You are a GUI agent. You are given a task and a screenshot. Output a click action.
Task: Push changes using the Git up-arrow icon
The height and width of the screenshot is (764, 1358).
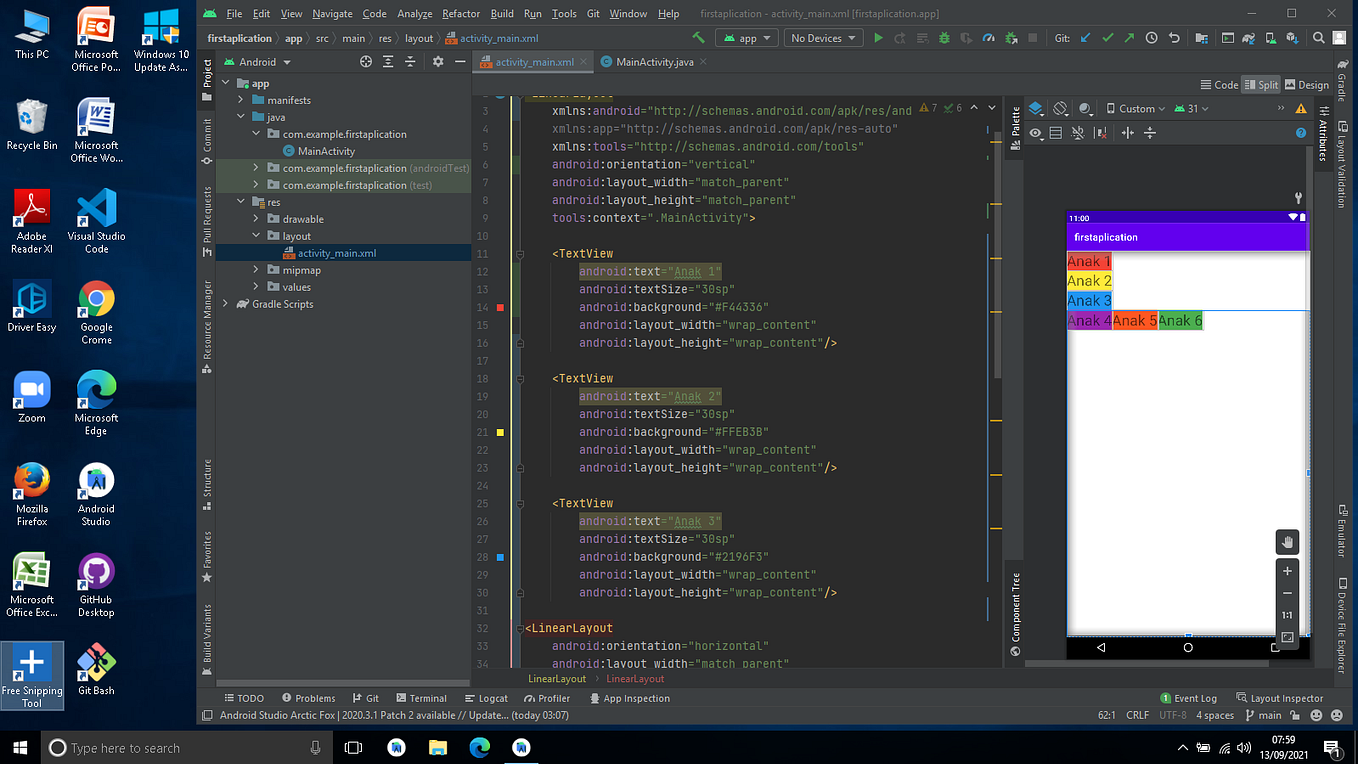click(x=1129, y=37)
